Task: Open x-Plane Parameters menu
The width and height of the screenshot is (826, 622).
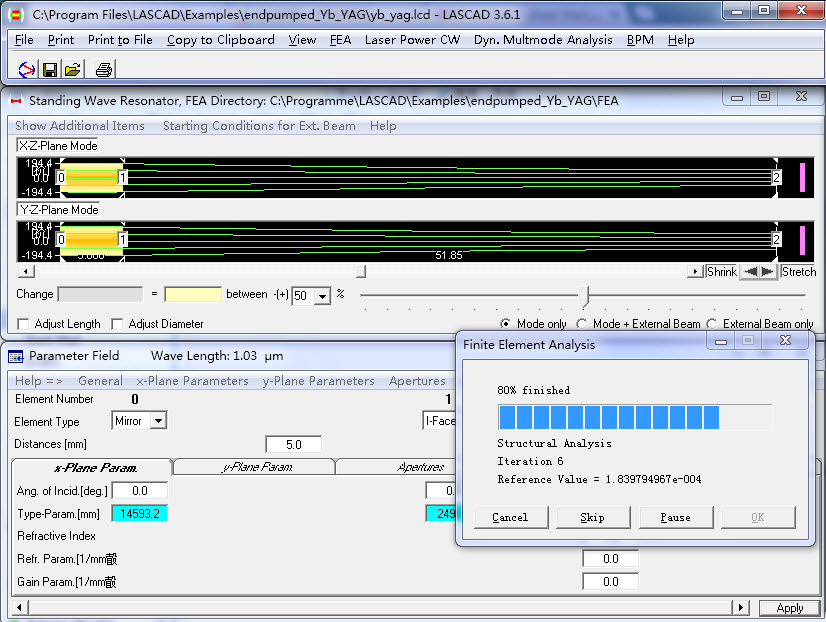Action: tap(192, 381)
